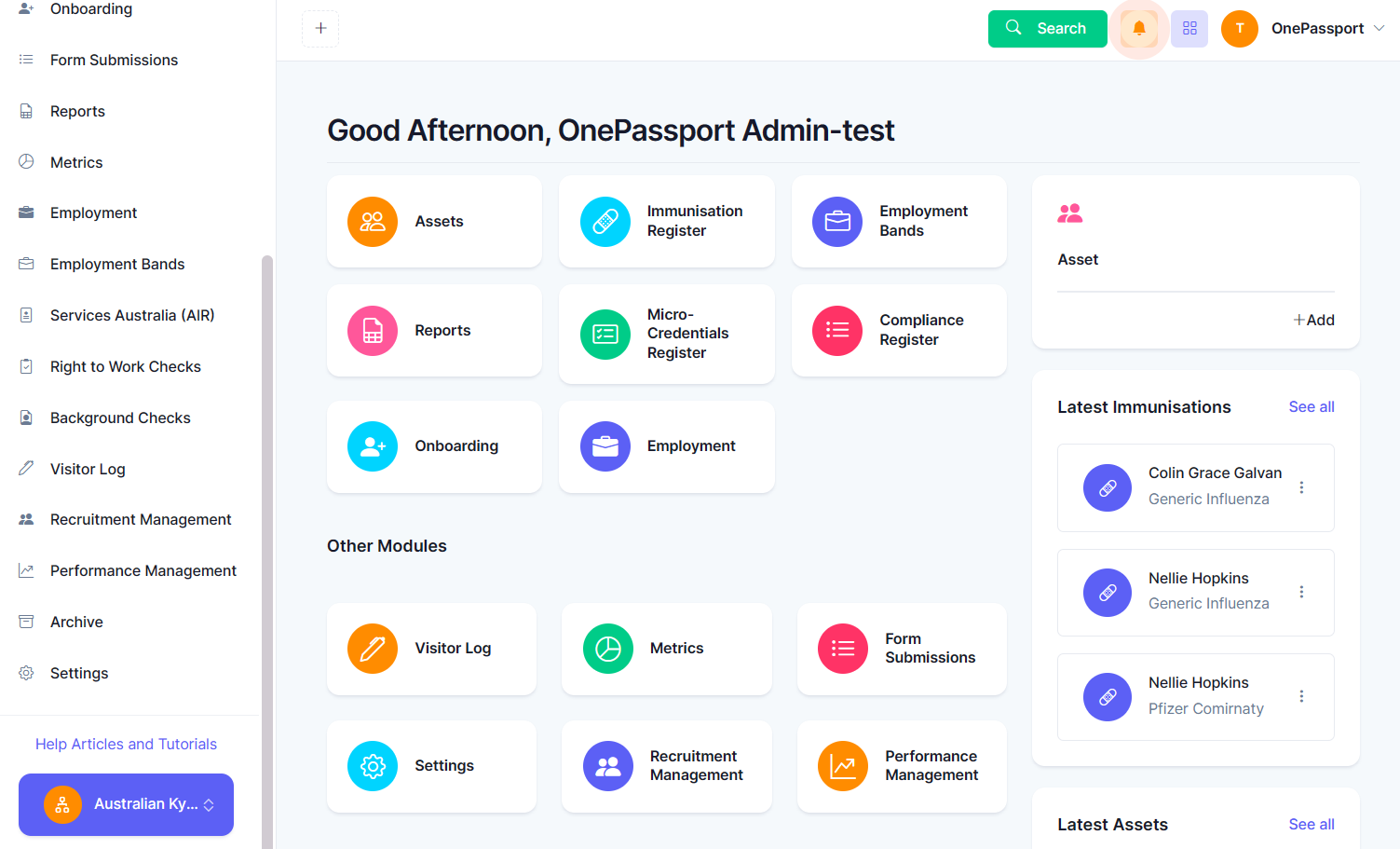Click See all for Latest Immunisations
The width and height of the screenshot is (1400, 849).
pos(1312,406)
